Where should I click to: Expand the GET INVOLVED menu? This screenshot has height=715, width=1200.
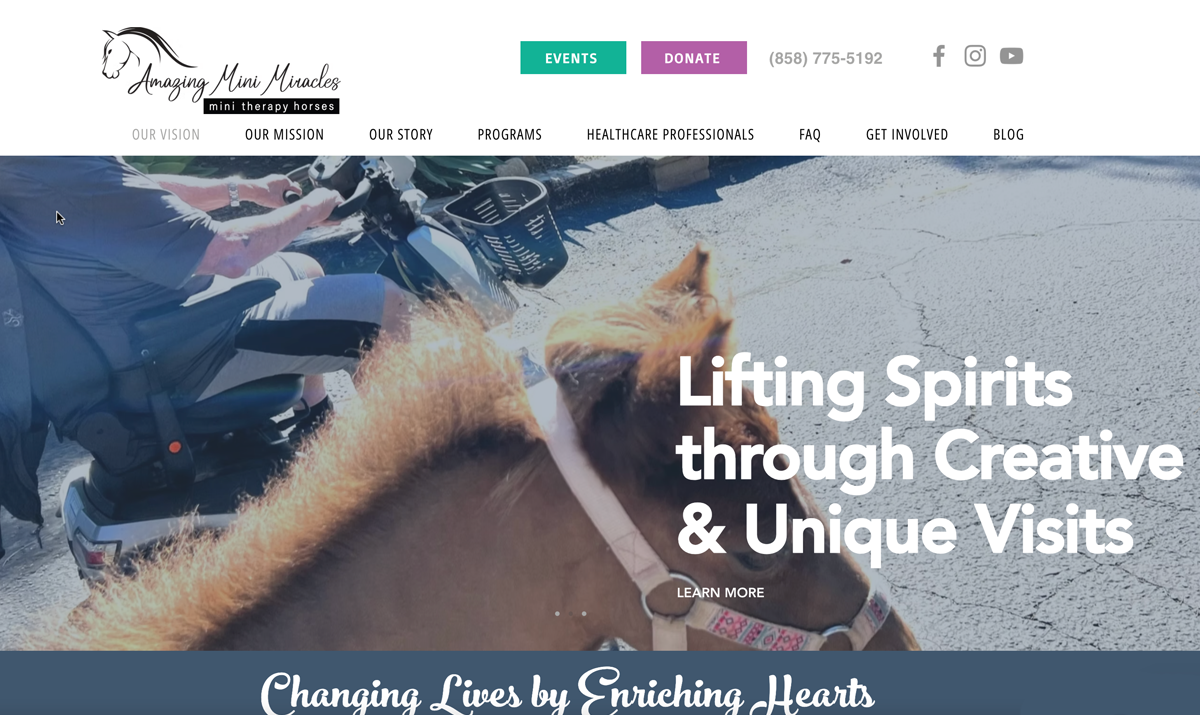(x=907, y=134)
